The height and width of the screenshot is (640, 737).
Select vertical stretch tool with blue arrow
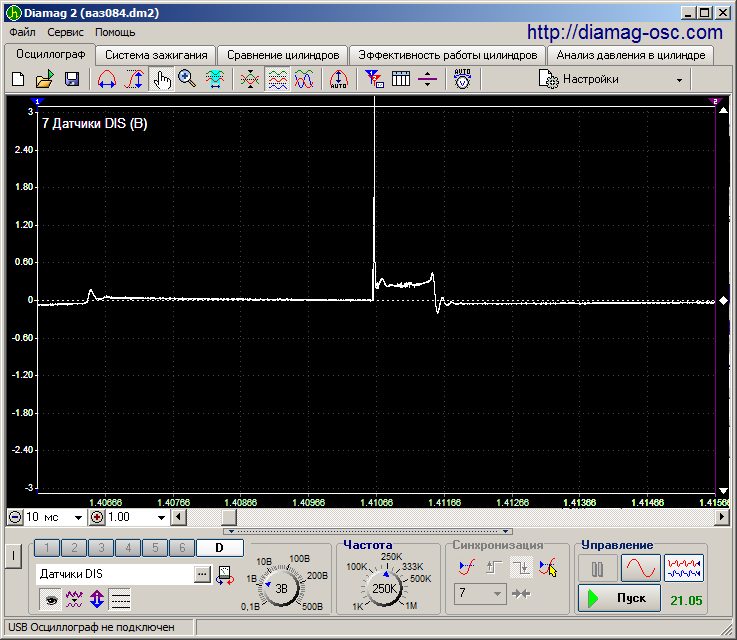click(x=134, y=79)
